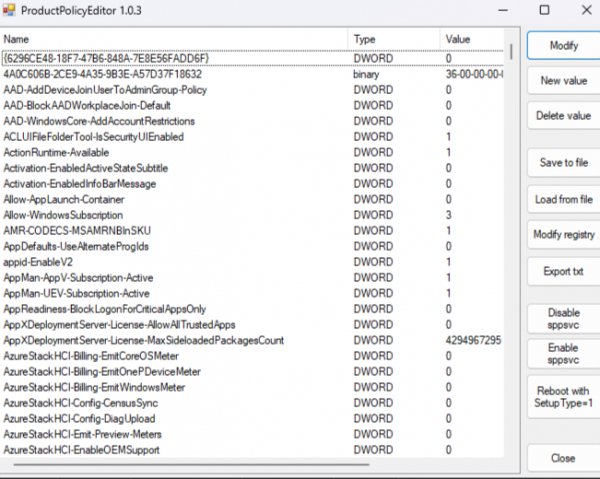Click the New value button
This screenshot has width=600, height=479.
tap(564, 81)
